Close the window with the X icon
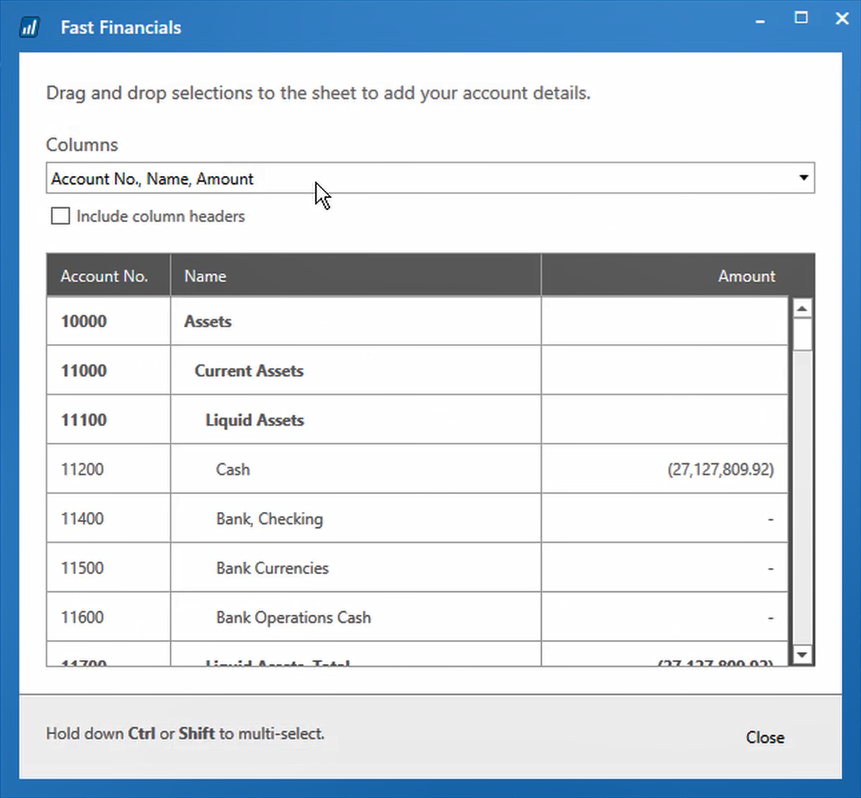The image size is (861, 798). coord(842,19)
